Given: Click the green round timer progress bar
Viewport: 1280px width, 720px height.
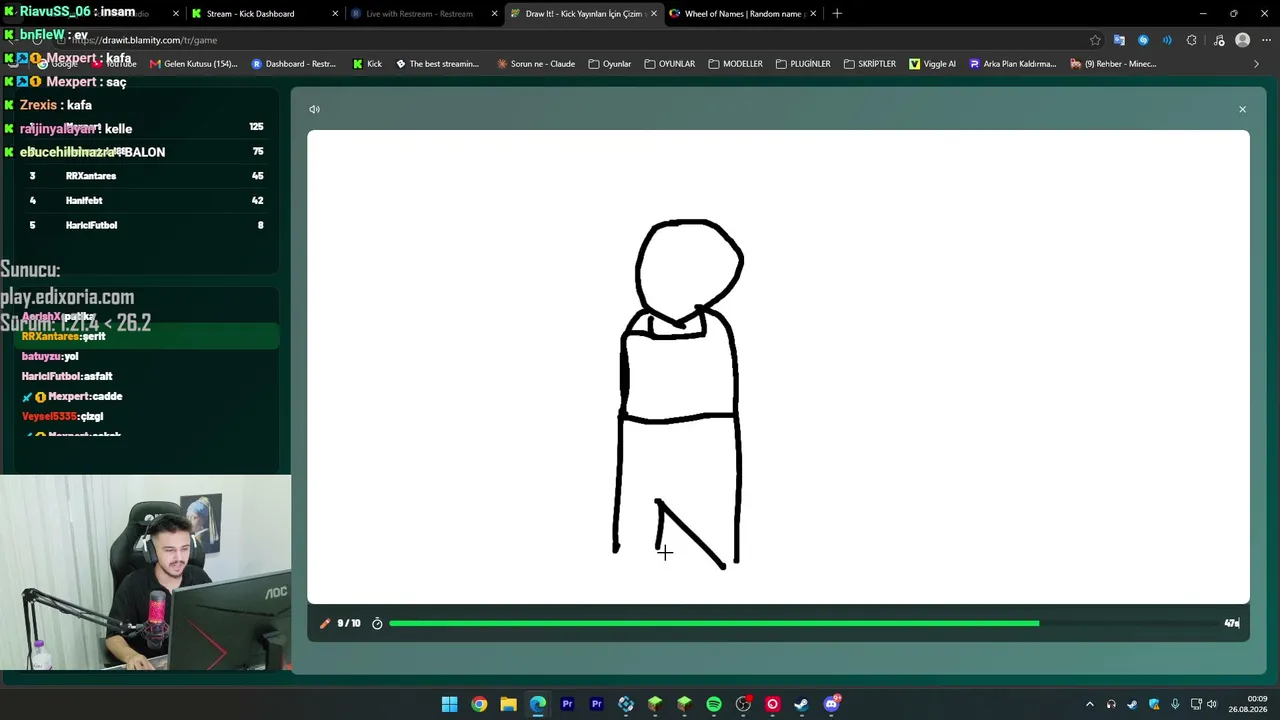Looking at the screenshot, I should 714,623.
